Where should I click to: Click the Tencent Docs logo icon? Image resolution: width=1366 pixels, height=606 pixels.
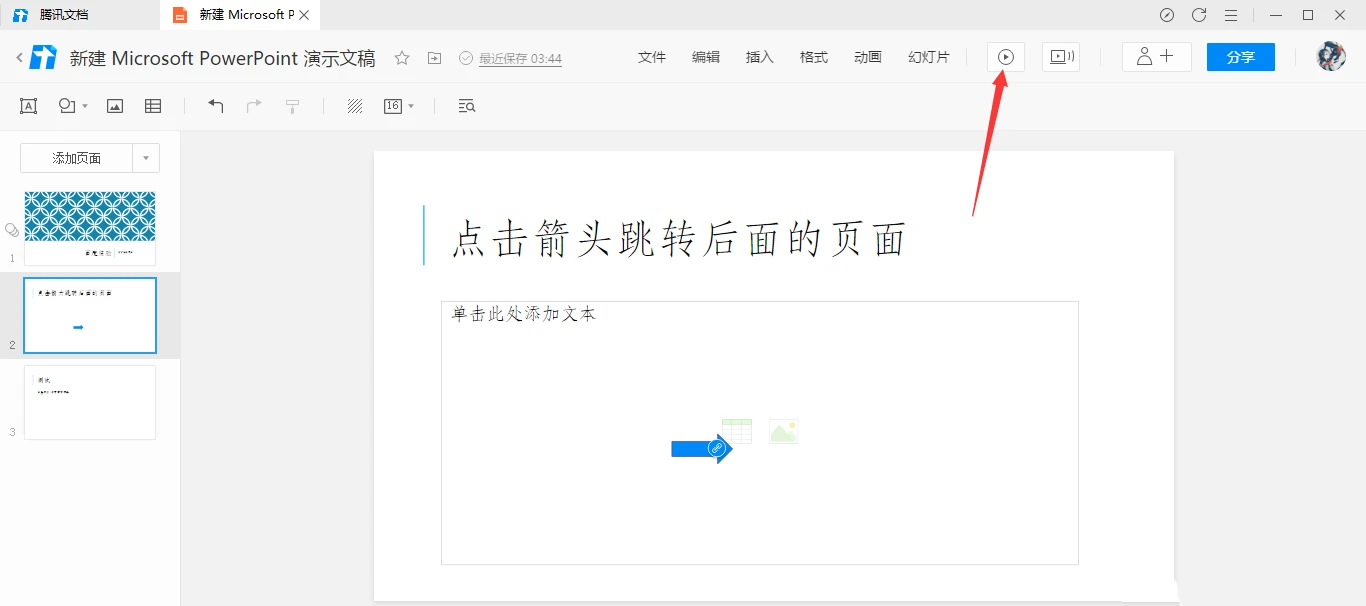(x=43, y=58)
